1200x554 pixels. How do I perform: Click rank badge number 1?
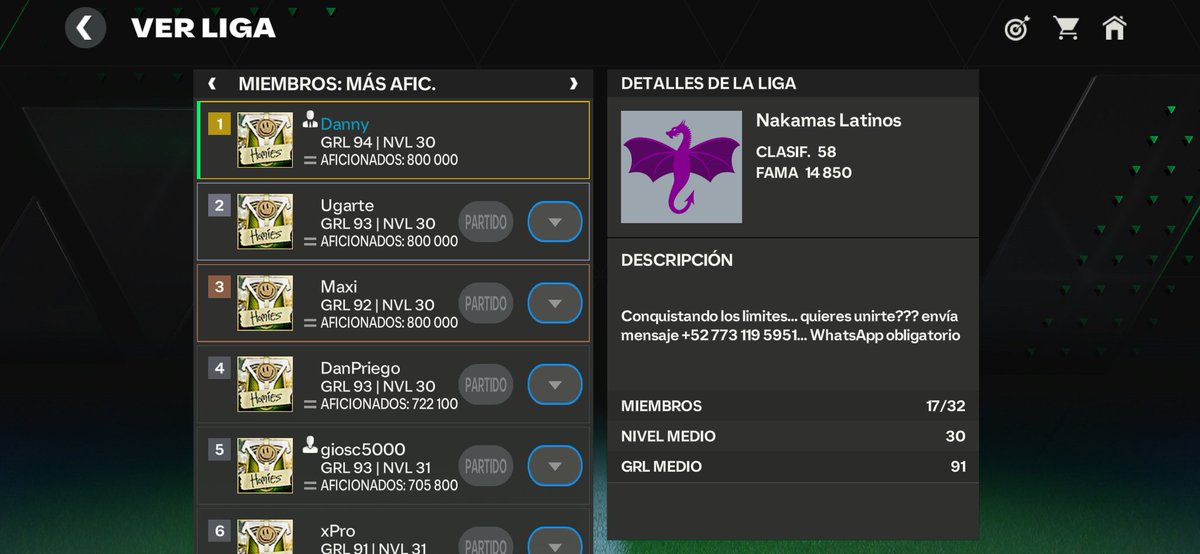[x=219, y=124]
